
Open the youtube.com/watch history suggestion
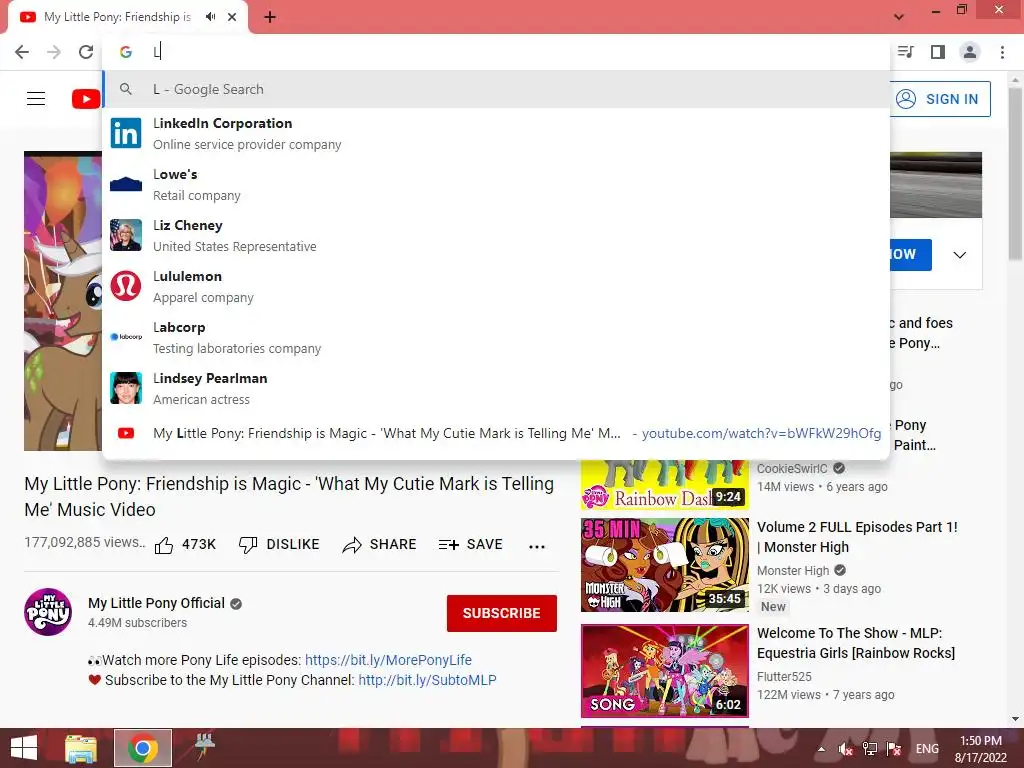[x=496, y=433]
